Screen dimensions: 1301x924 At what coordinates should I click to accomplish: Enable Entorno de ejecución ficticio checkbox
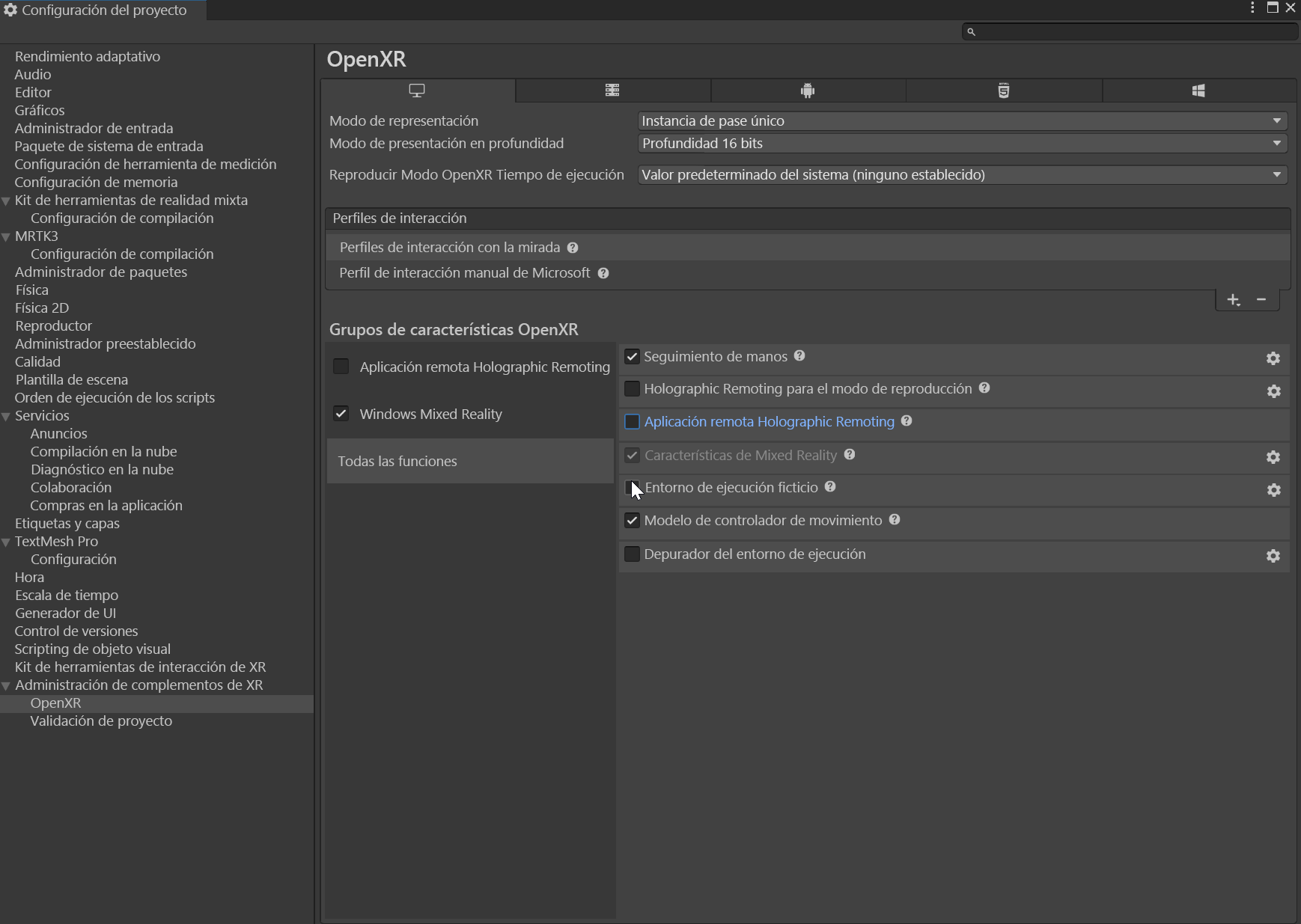[x=632, y=488]
